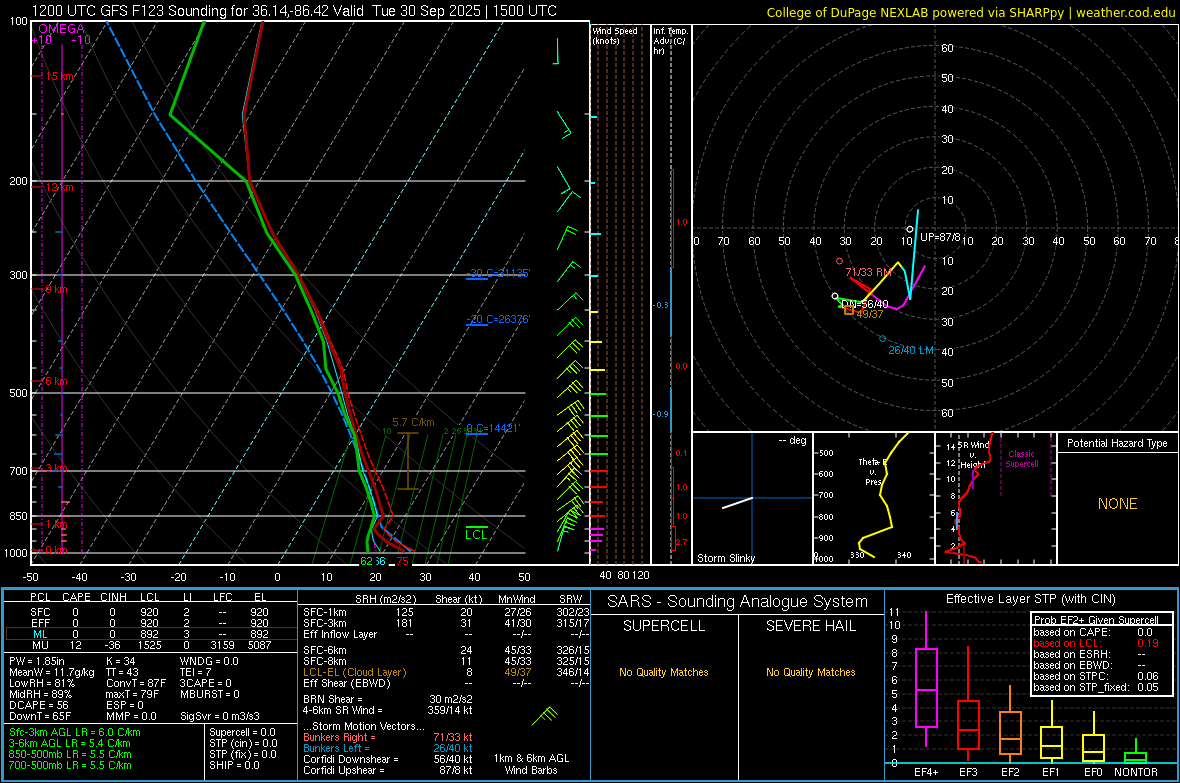The image size is (1180, 783).
Task: Click the Potential Hazard Type header
Action: (1117, 443)
